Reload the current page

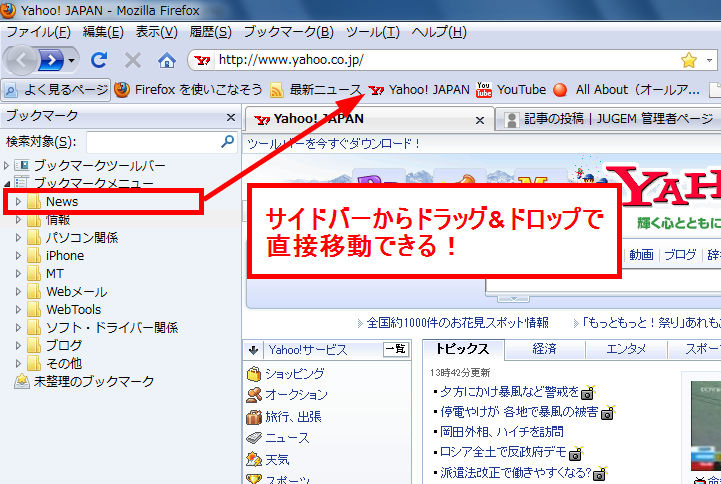(99, 60)
